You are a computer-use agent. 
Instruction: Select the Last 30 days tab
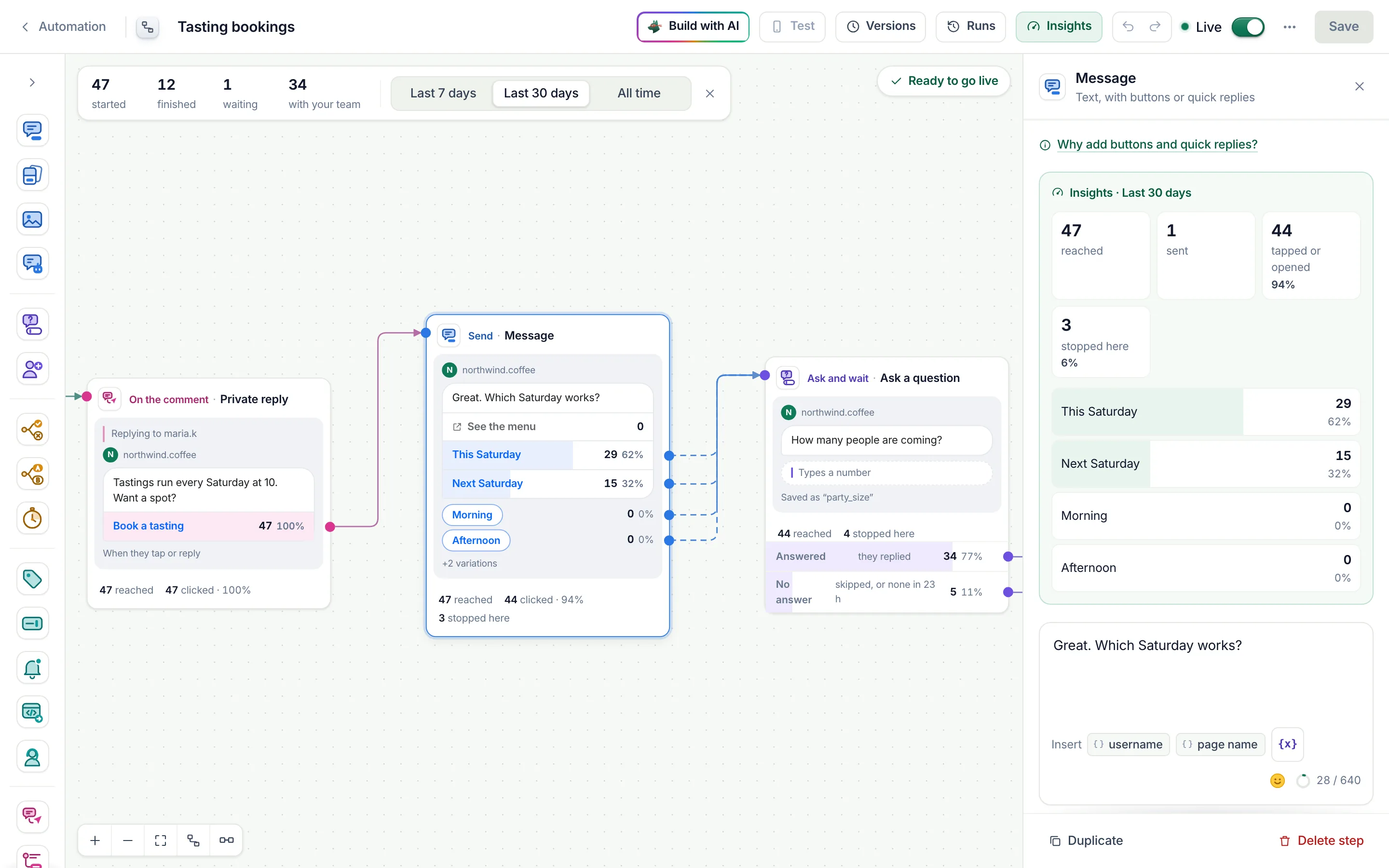pos(541,93)
